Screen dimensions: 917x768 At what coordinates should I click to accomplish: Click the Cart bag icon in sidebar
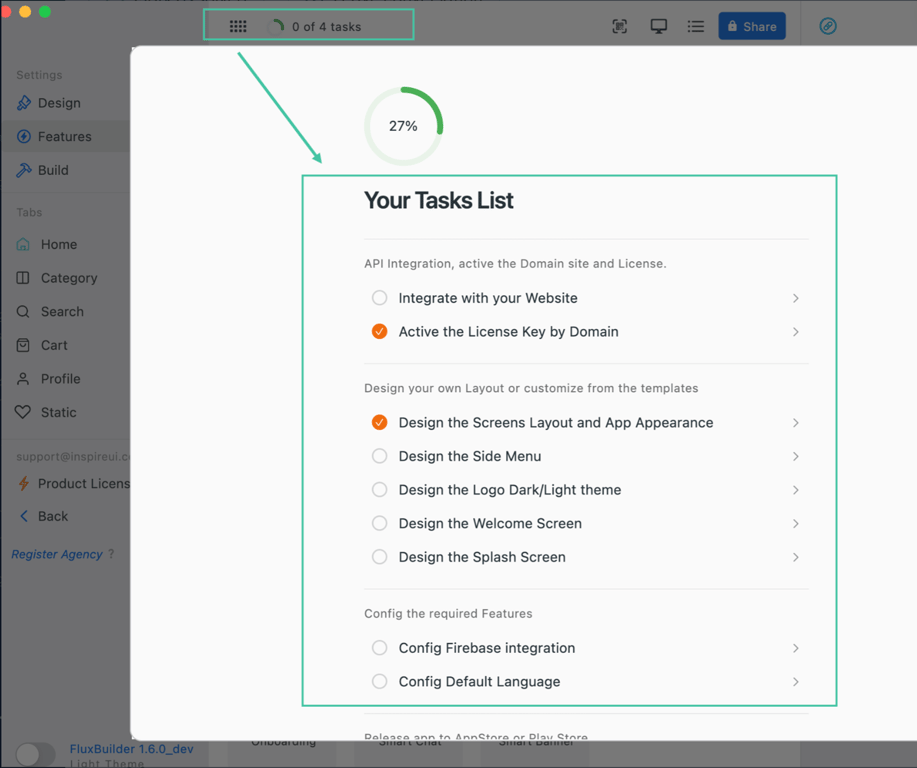[x=23, y=345]
